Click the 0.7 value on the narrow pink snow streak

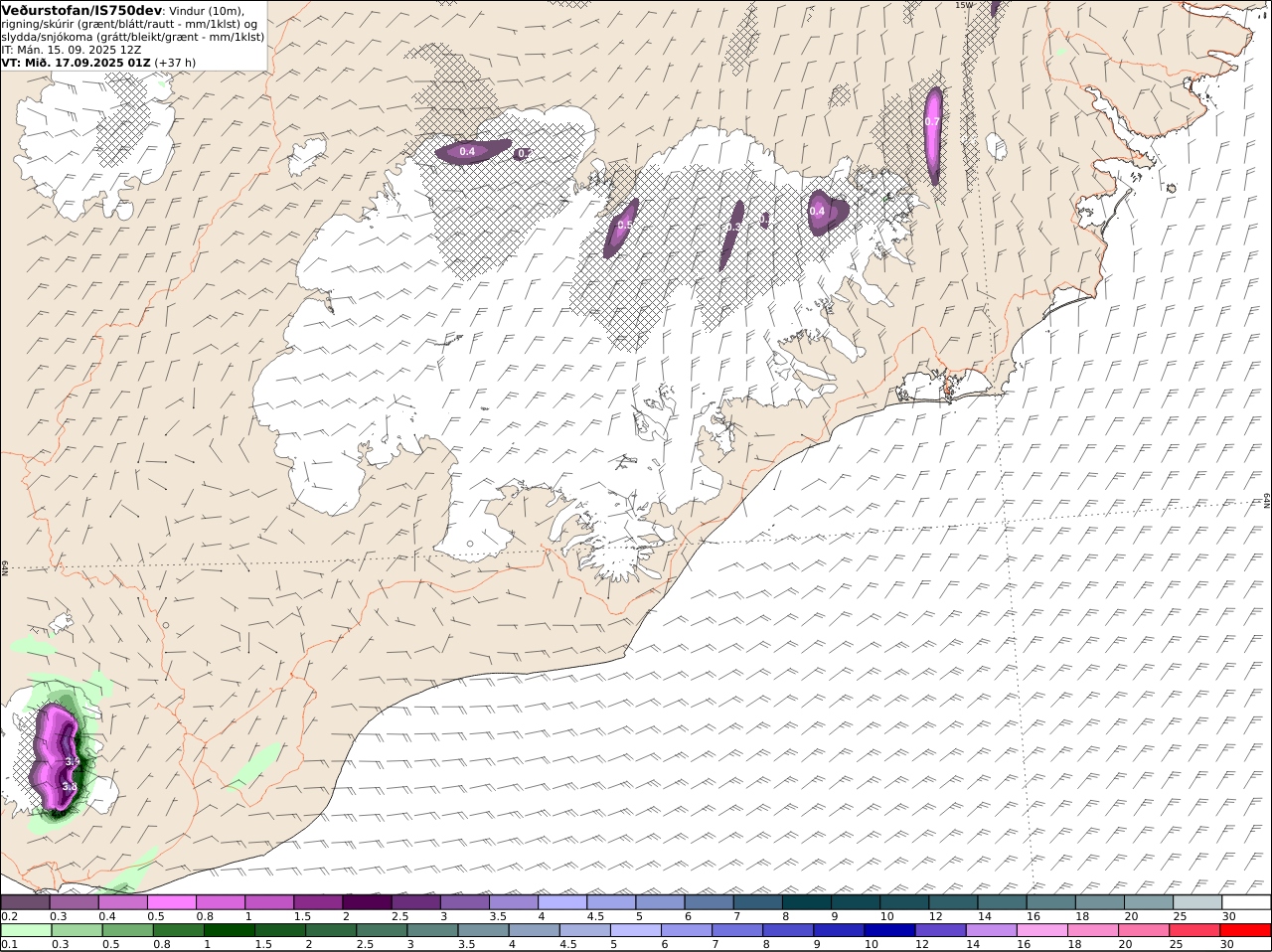click(932, 121)
